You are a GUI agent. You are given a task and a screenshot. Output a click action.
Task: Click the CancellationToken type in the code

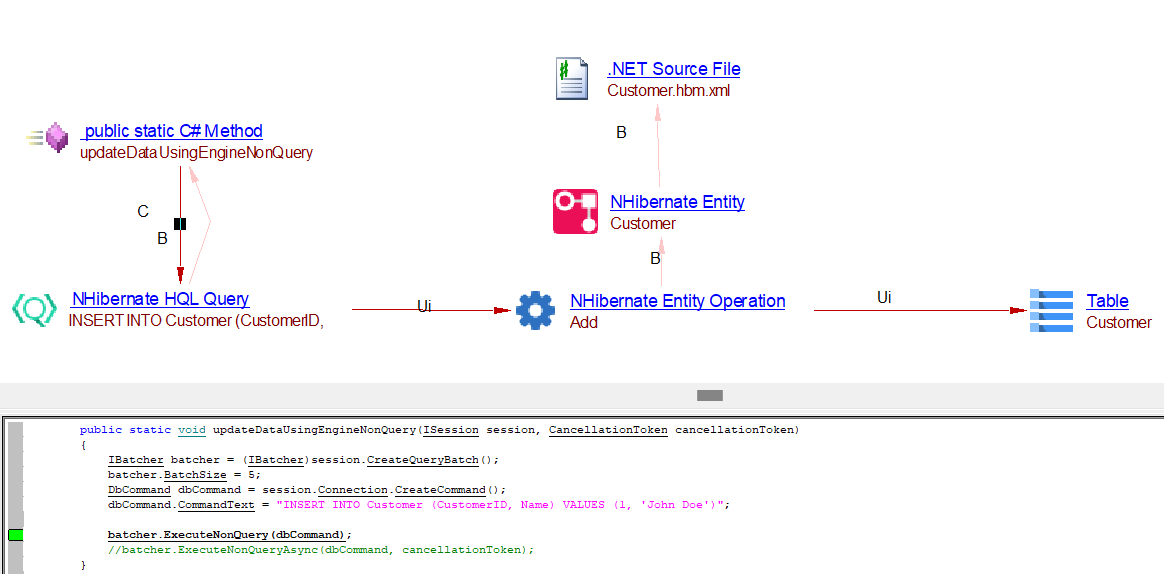point(608,430)
